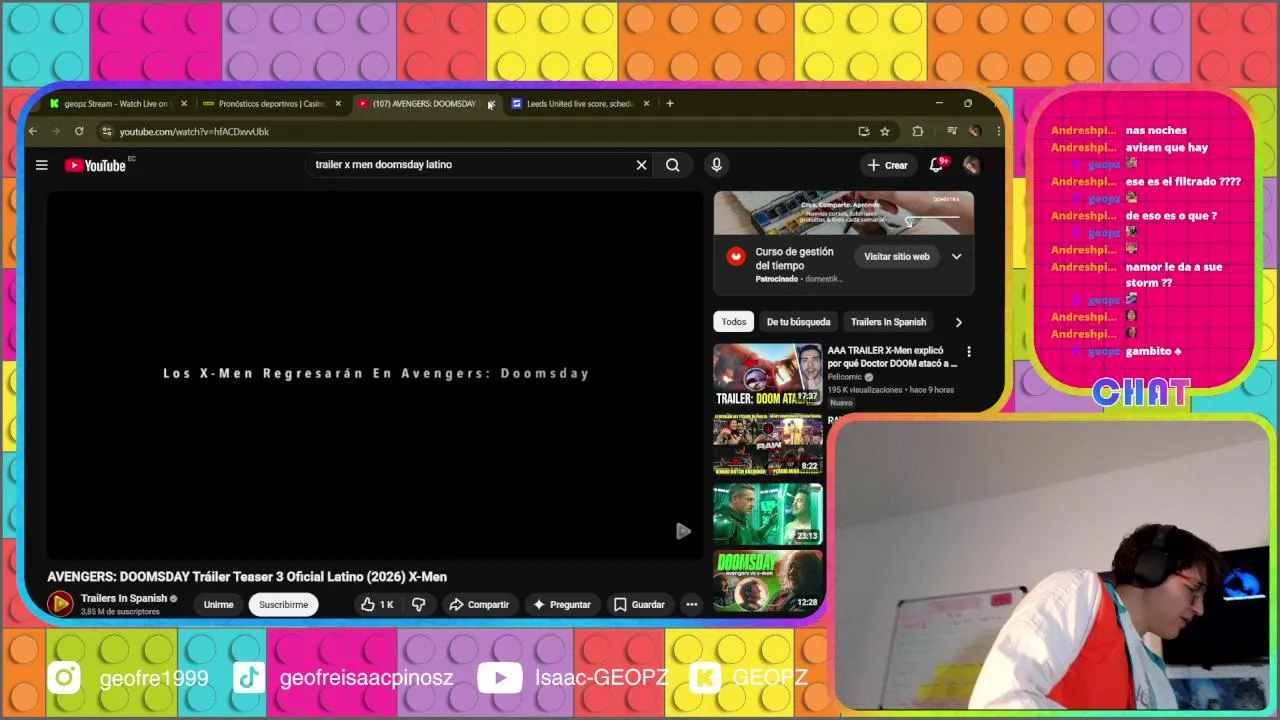Start voice search with microphone icon
This screenshot has height=720, width=1280.
coord(716,165)
